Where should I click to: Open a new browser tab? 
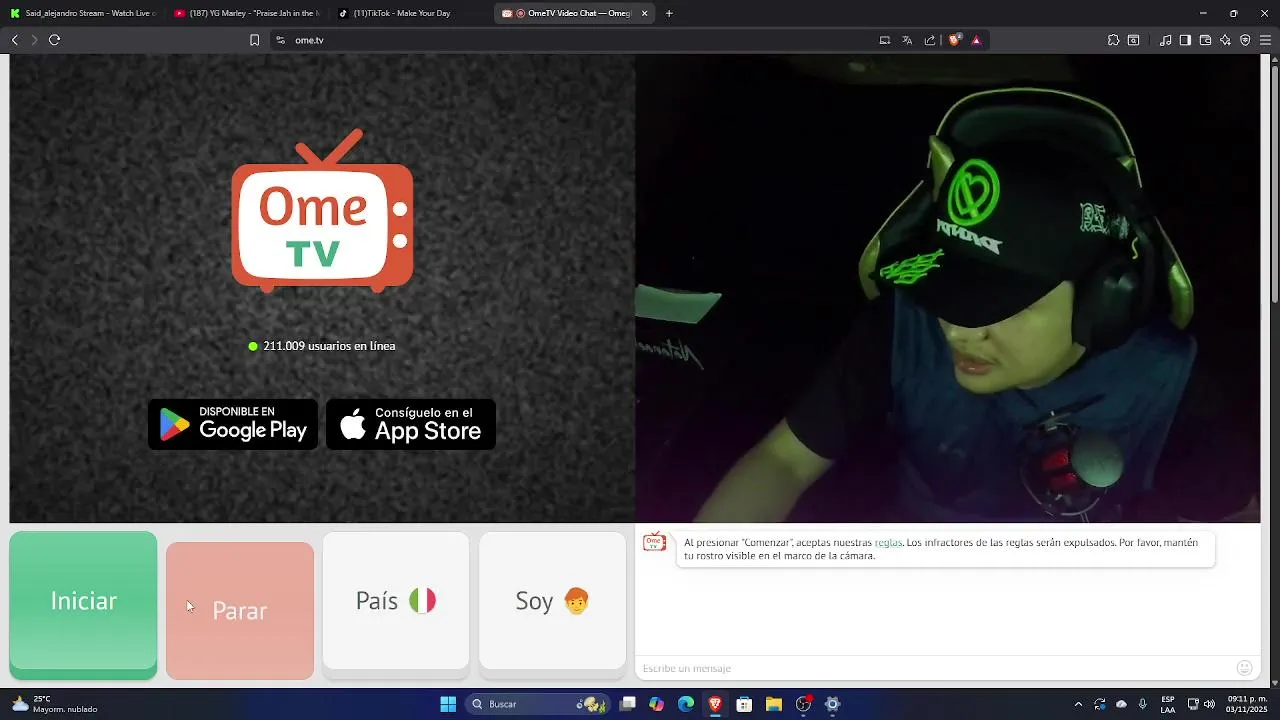(x=669, y=13)
